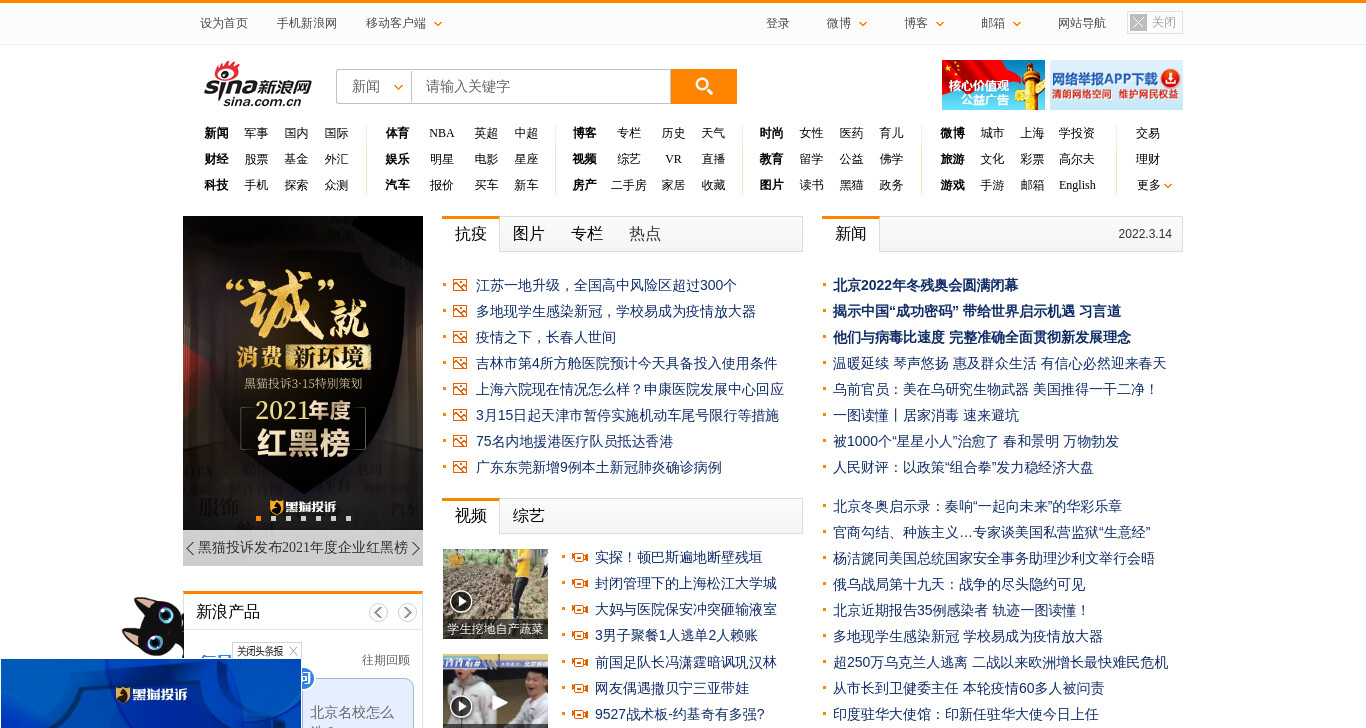1366x728 pixels.
Task: Open the 北京名校怎么选 product card
Action: point(357,704)
